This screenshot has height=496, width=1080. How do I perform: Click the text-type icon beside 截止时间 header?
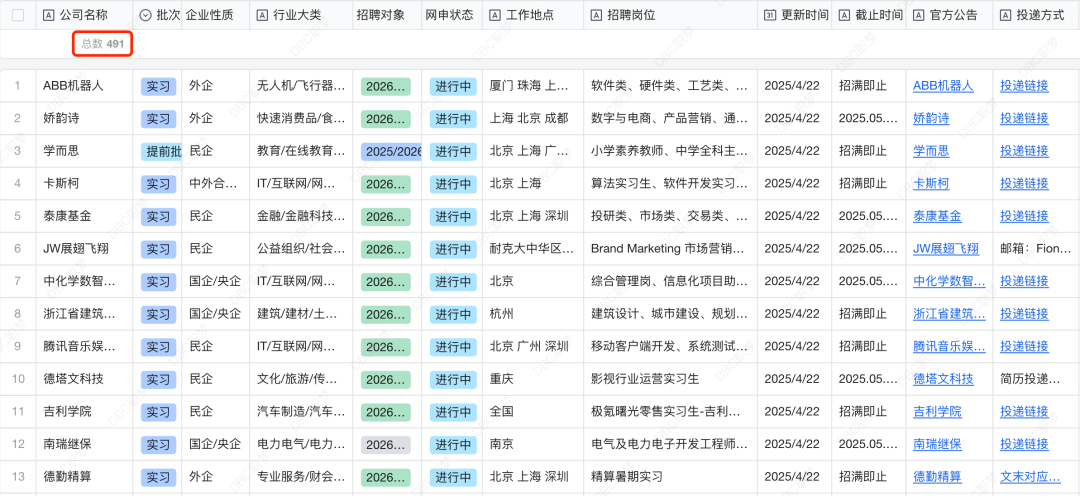[844, 15]
